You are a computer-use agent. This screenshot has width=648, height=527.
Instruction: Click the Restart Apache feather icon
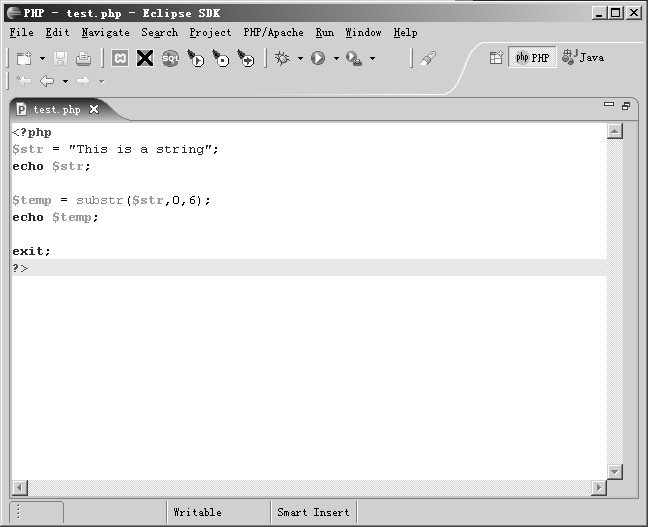[x=246, y=58]
